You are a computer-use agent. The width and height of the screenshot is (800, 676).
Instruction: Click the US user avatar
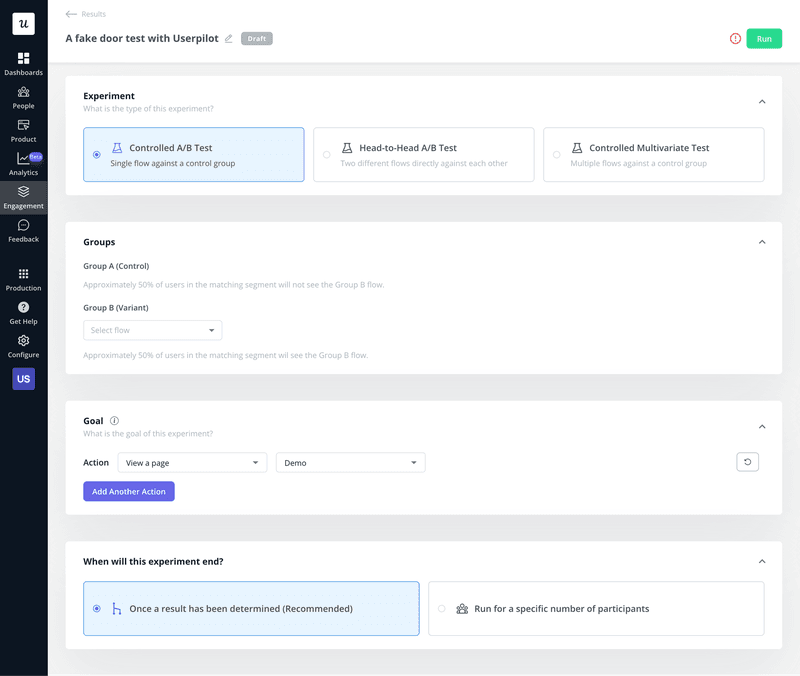(23, 378)
